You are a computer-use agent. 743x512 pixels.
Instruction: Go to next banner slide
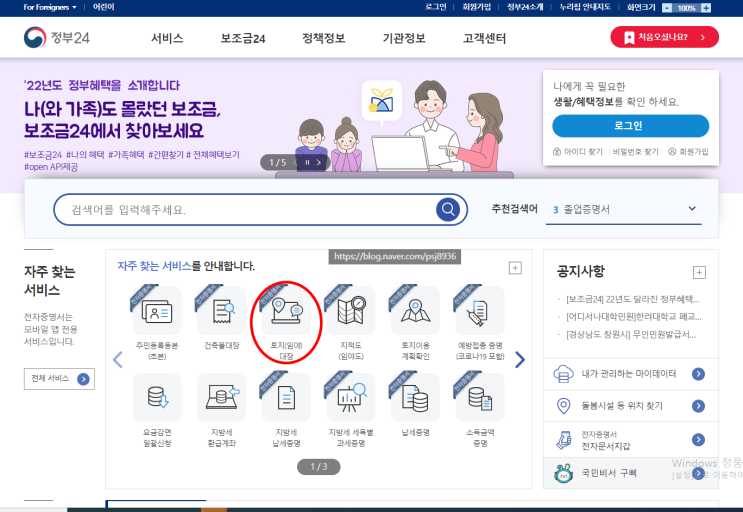(319, 162)
